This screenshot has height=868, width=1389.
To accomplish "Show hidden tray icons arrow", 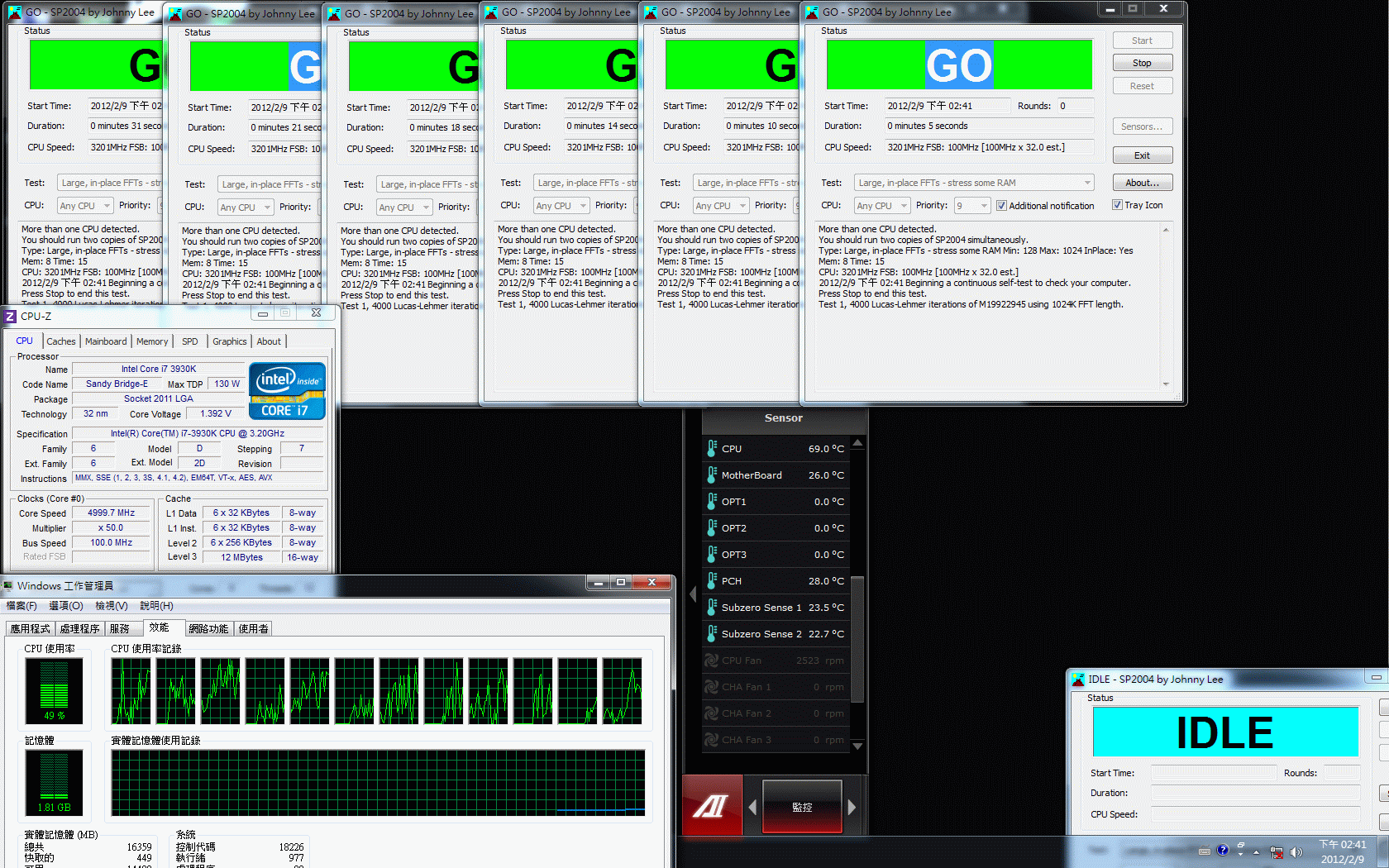I will [x=1257, y=852].
